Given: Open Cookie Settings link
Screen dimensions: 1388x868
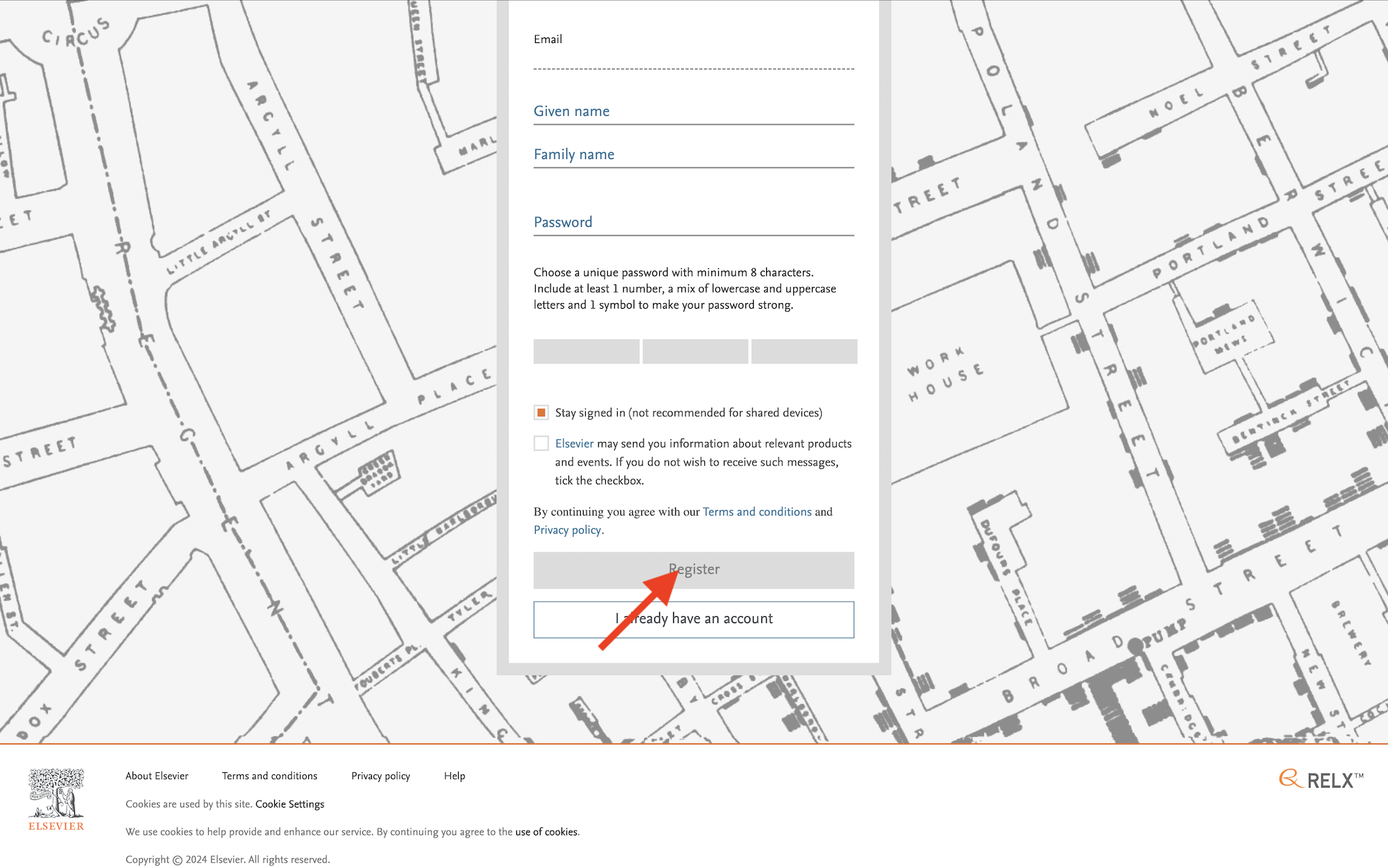Looking at the screenshot, I should (x=289, y=804).
